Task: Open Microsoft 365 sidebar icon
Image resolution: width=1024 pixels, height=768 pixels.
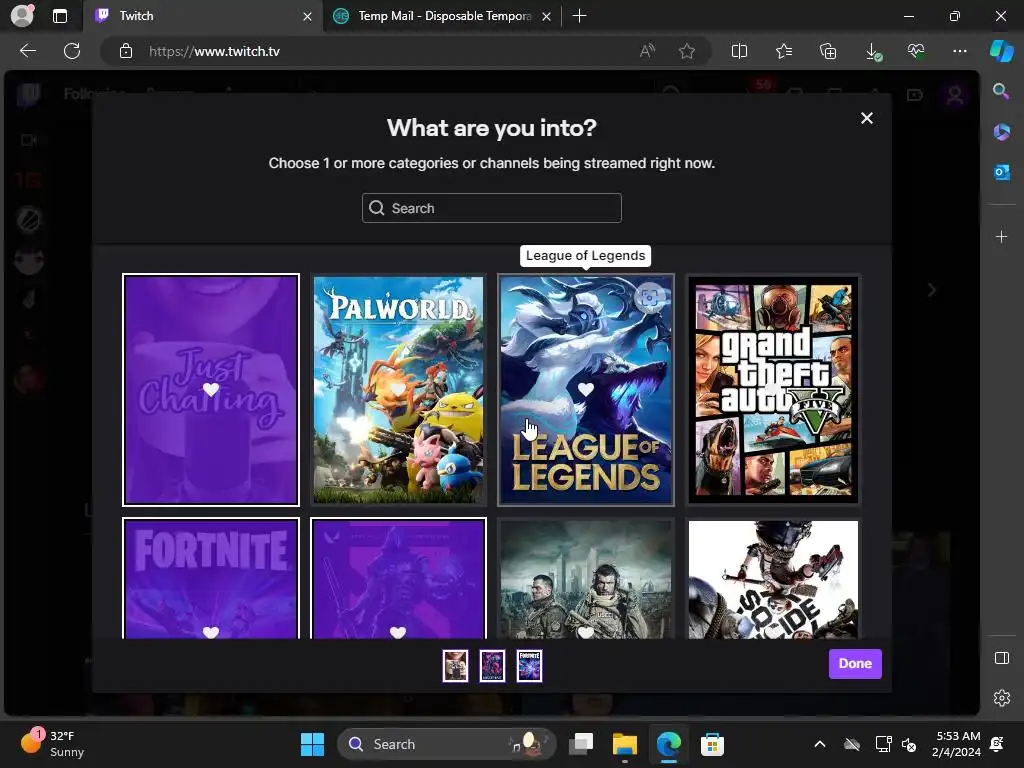Action: pyautogui.click(x=1001, y=131)
